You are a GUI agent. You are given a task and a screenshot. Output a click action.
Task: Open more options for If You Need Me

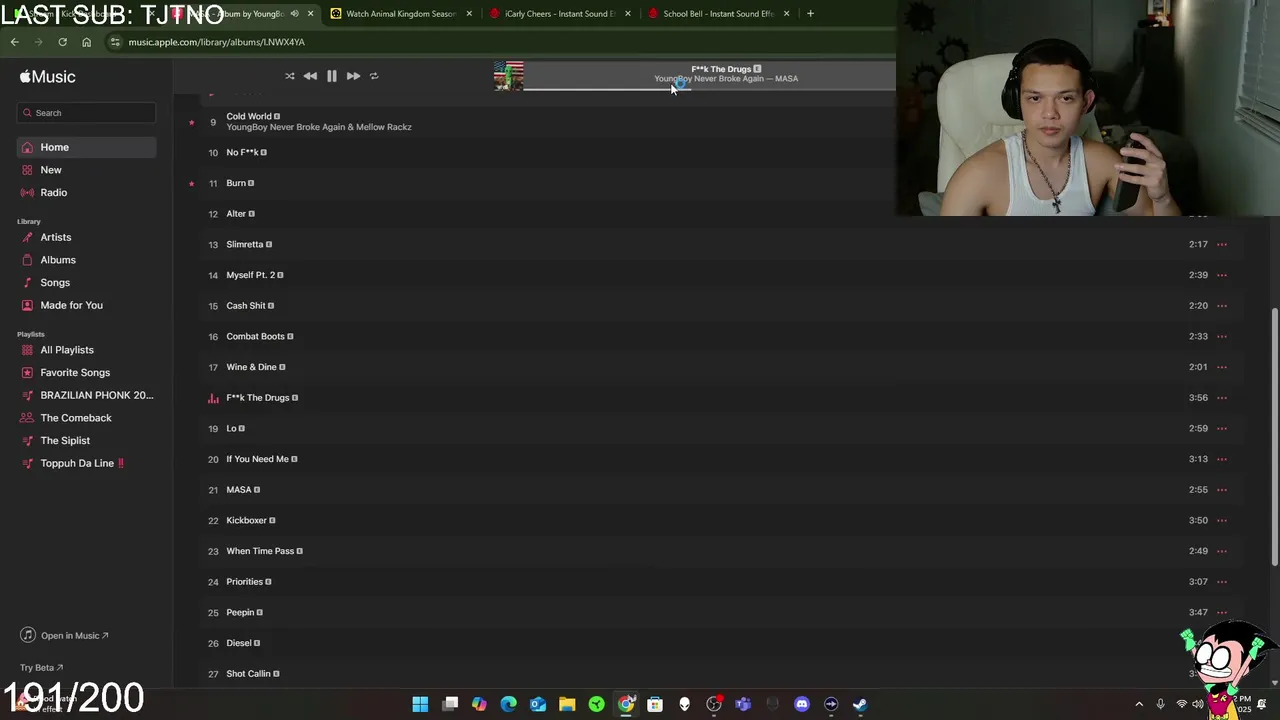pos(1222,459)
